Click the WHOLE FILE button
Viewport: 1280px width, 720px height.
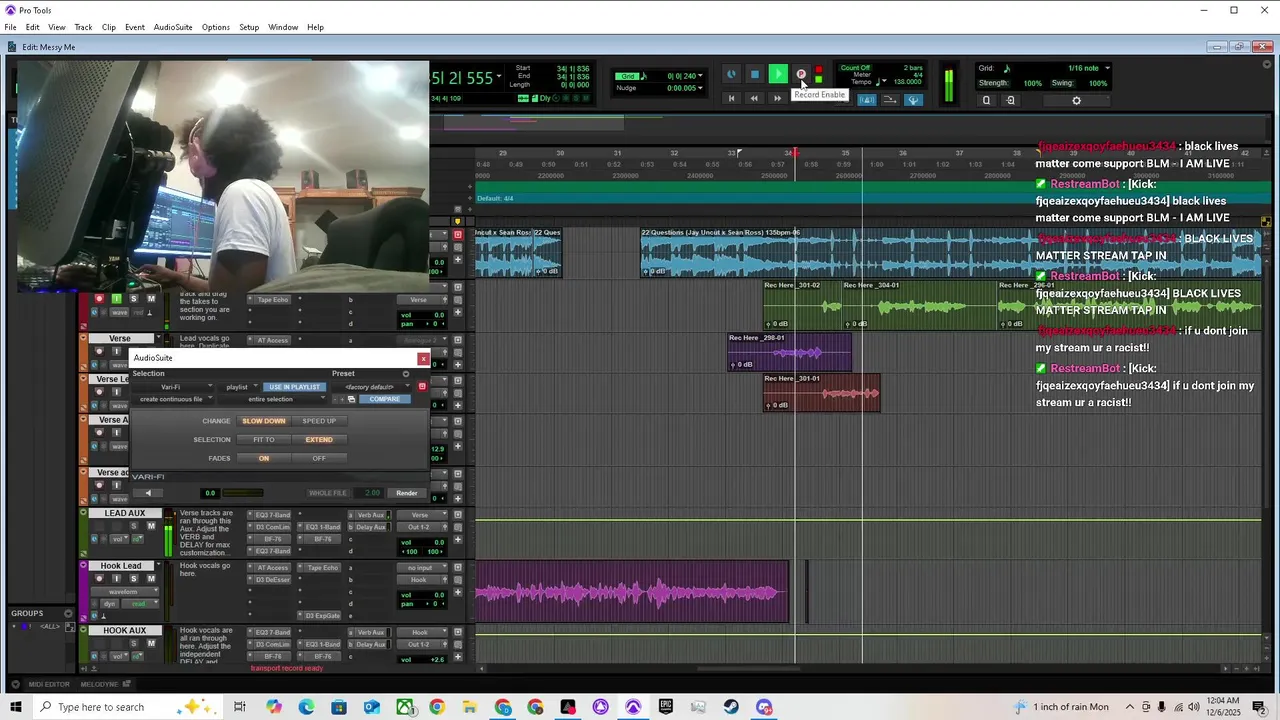pyautogui.click(x=328, y=493)
